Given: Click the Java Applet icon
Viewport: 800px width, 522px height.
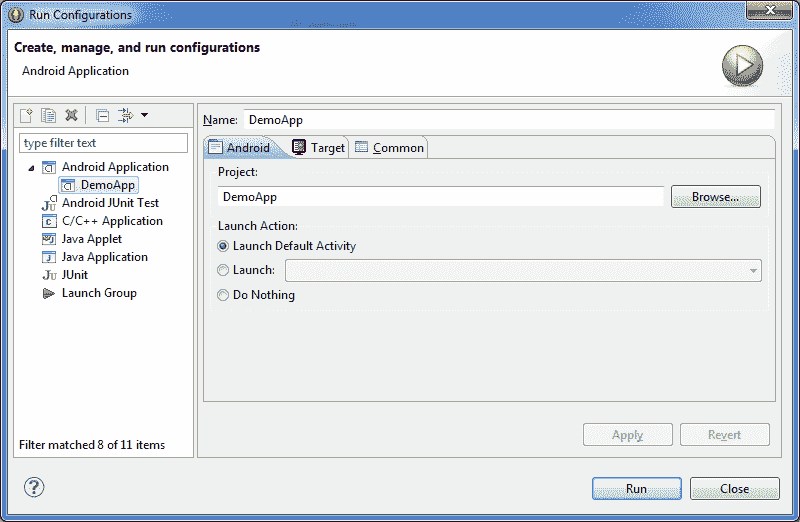Looking at the screenshot, I should coord(48,239).
